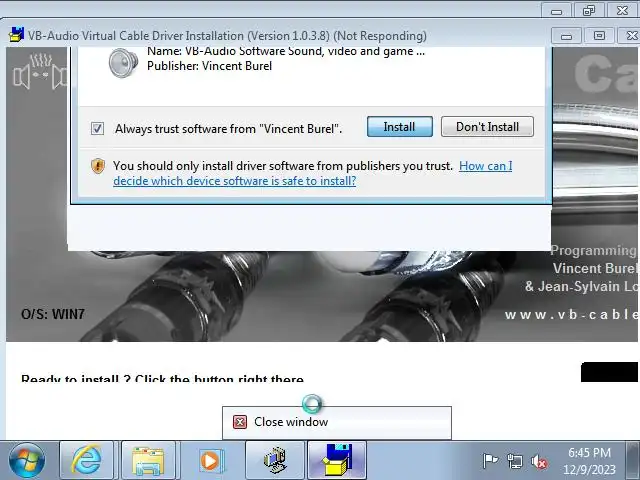Launch Internet Explorer from taskbar
This screenshot has height=480, width=640.
click(87, 460)
